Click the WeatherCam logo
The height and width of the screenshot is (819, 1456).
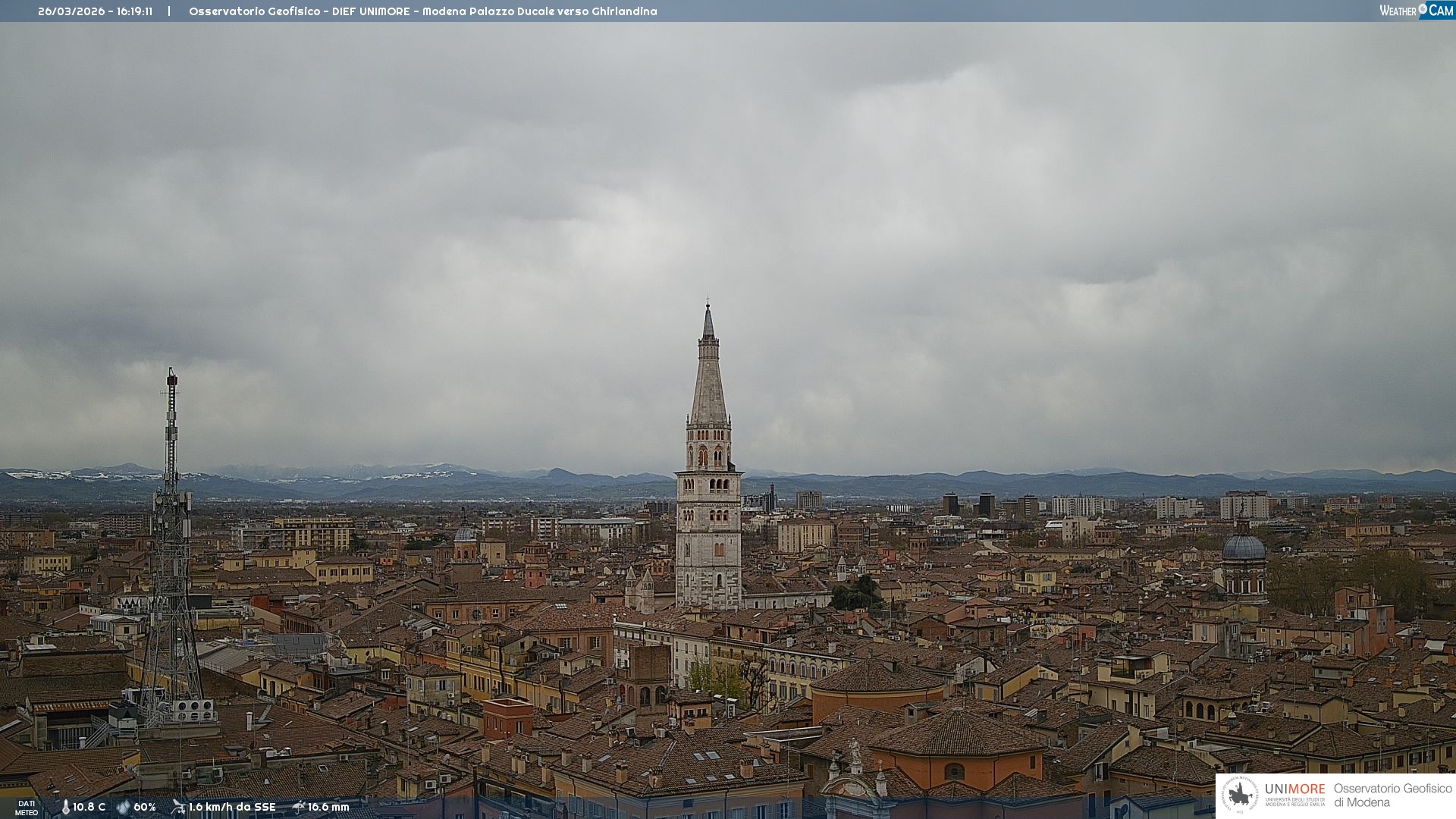pyautogui.click(x=1416, y=11)
